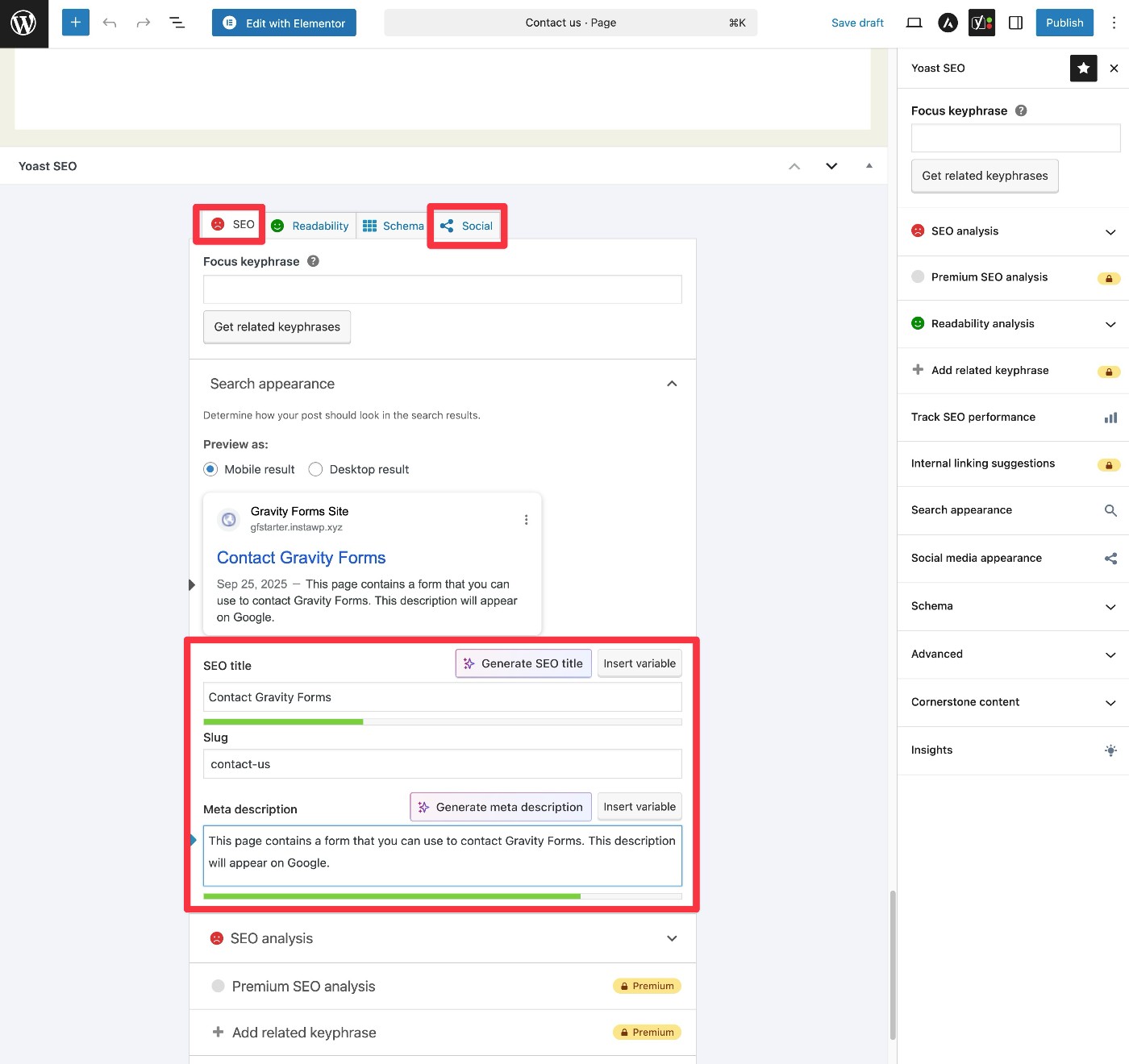Collapse the Search appearance section
The image size is (1129, 1064).
pyautogui.click(x=671, y=384)
